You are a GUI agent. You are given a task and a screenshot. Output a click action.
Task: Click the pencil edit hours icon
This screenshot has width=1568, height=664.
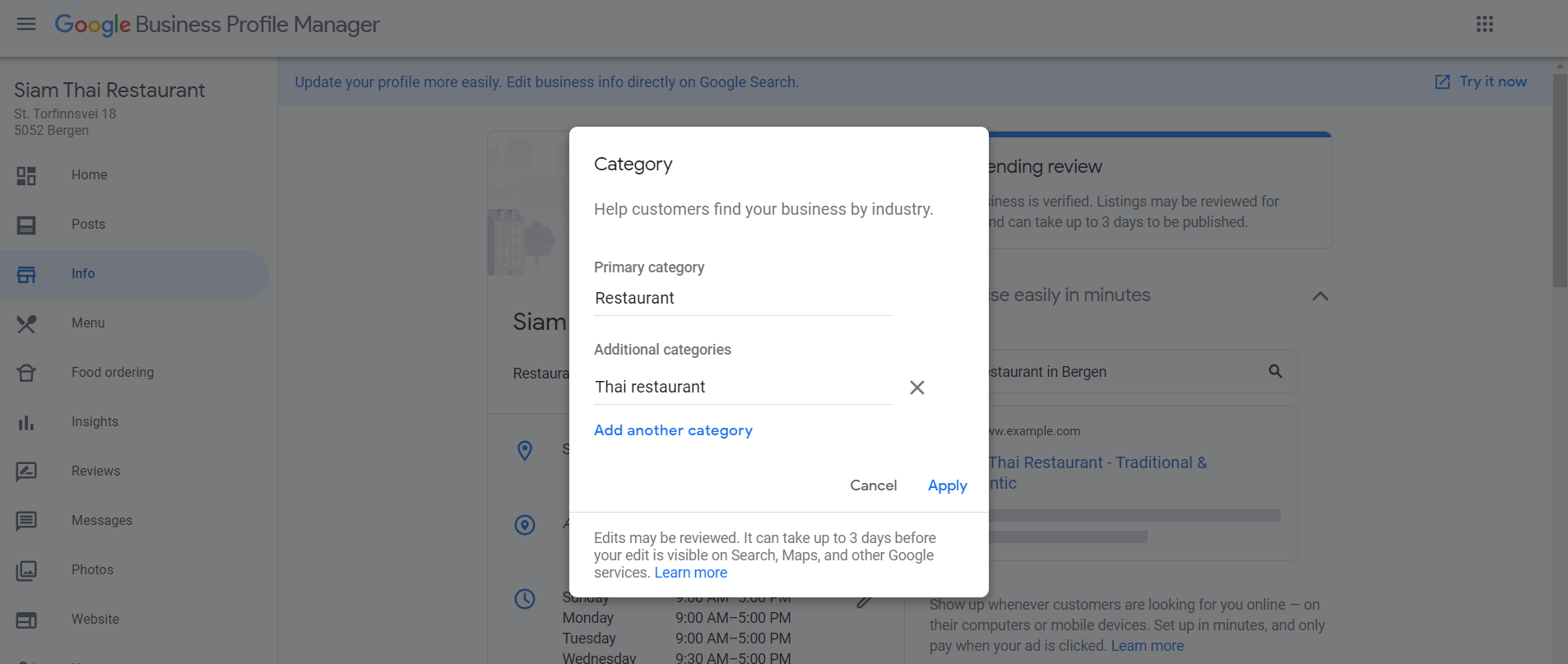[x=864, y=601]
